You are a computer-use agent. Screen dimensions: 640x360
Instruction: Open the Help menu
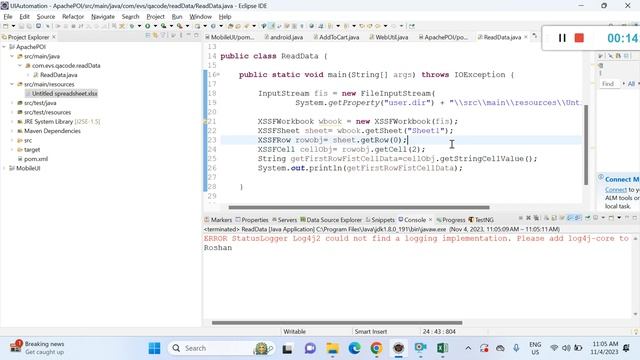pos(225,17)
